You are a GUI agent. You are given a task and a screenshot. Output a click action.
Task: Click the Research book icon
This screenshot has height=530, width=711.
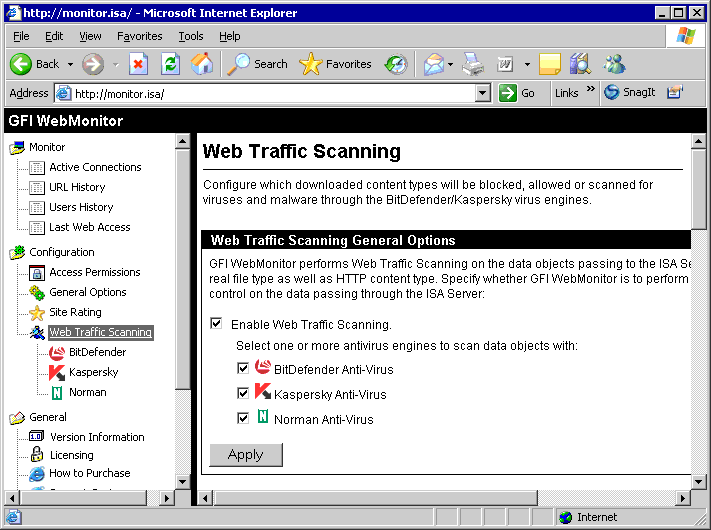[580, 64]
